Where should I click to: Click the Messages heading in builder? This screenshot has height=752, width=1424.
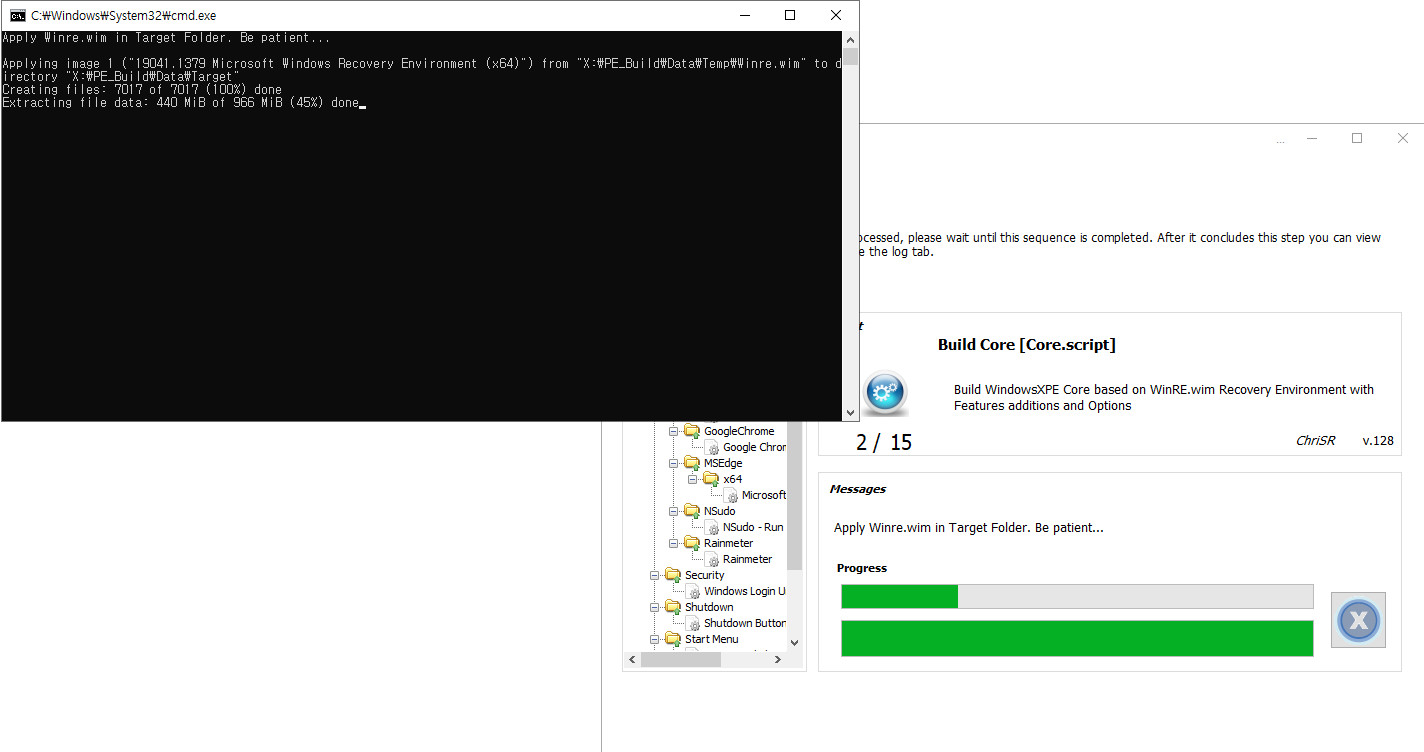(x=858, y=489)
